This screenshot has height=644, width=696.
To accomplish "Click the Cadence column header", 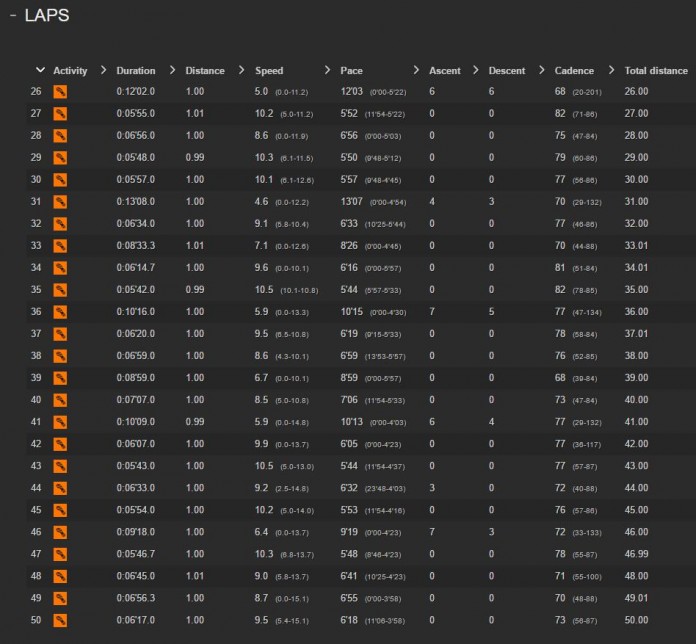I will point(573,71).
